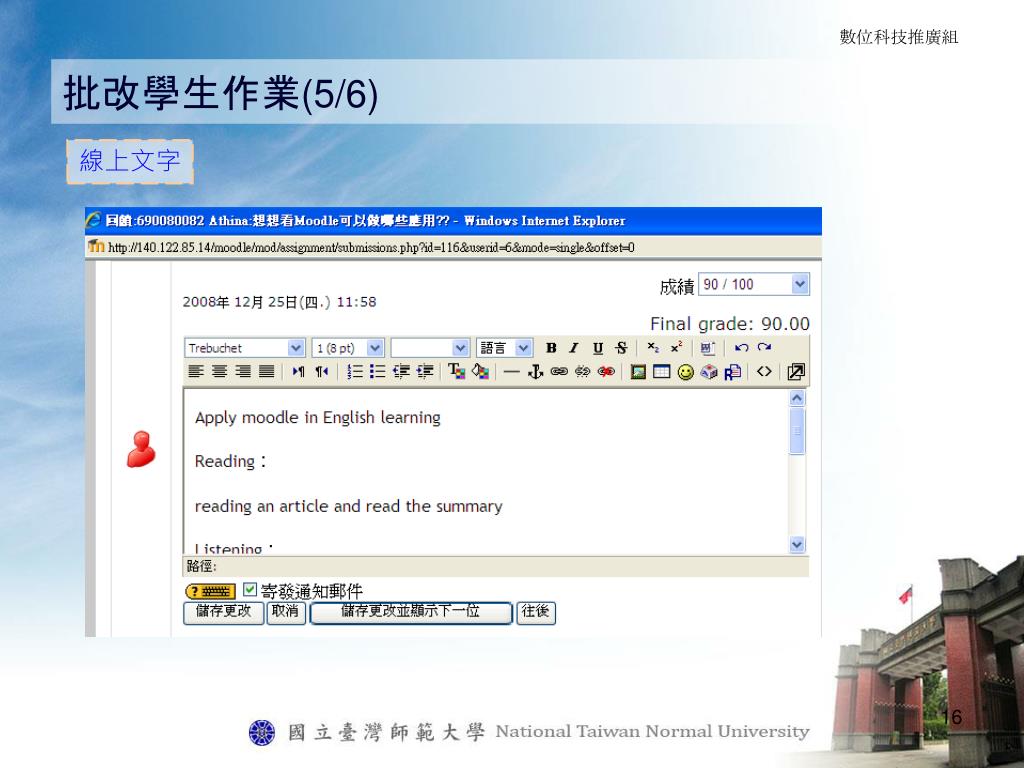Change the background fill color

480,372
